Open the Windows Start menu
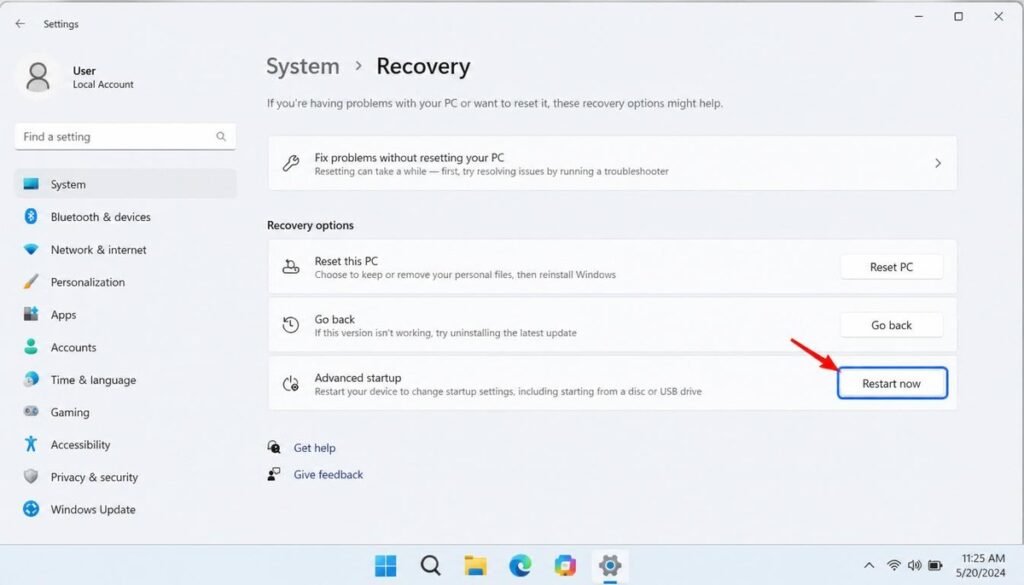Screen dimensions: 1024x585 385,565
